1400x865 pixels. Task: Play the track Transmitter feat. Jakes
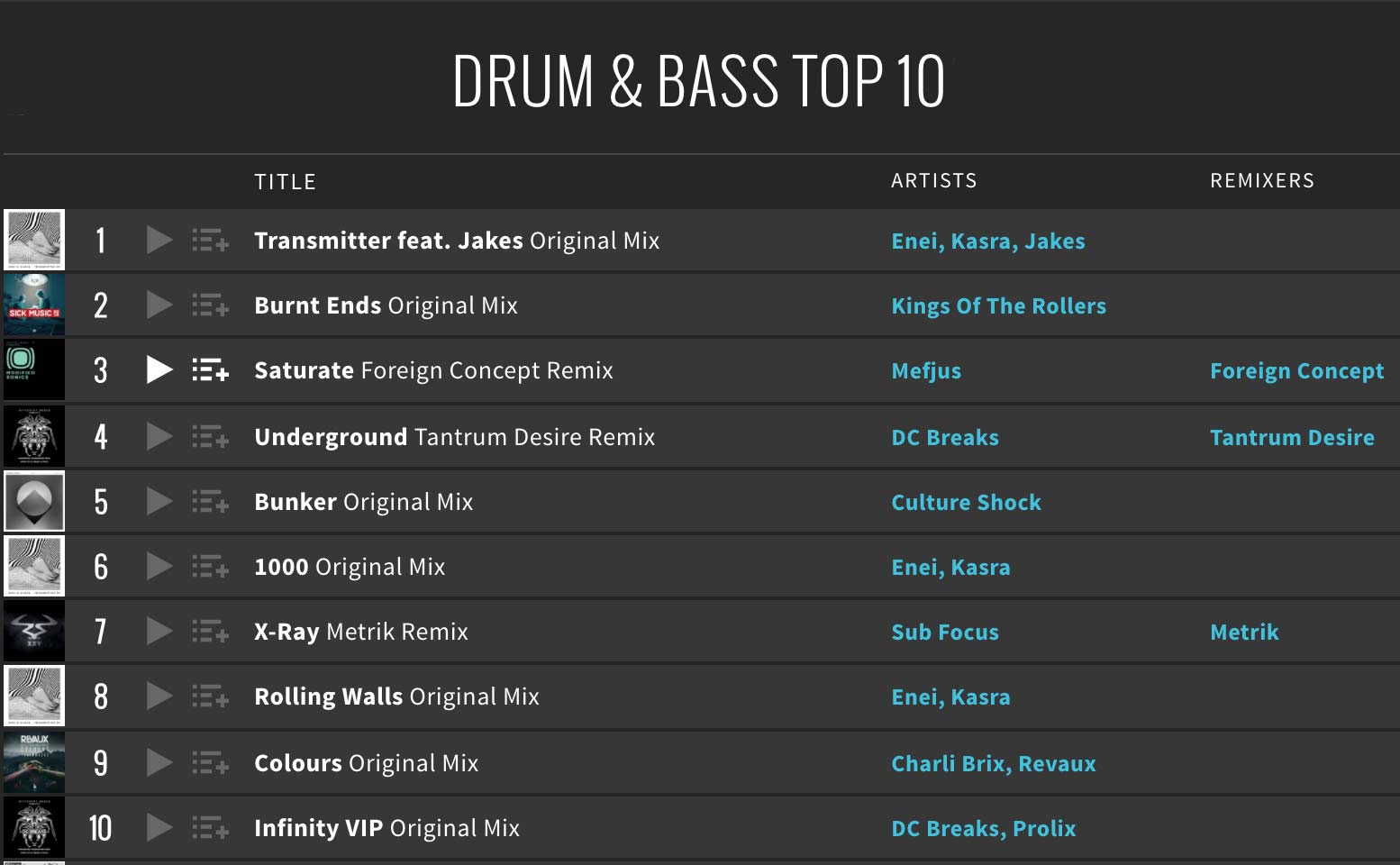point(159,241)
